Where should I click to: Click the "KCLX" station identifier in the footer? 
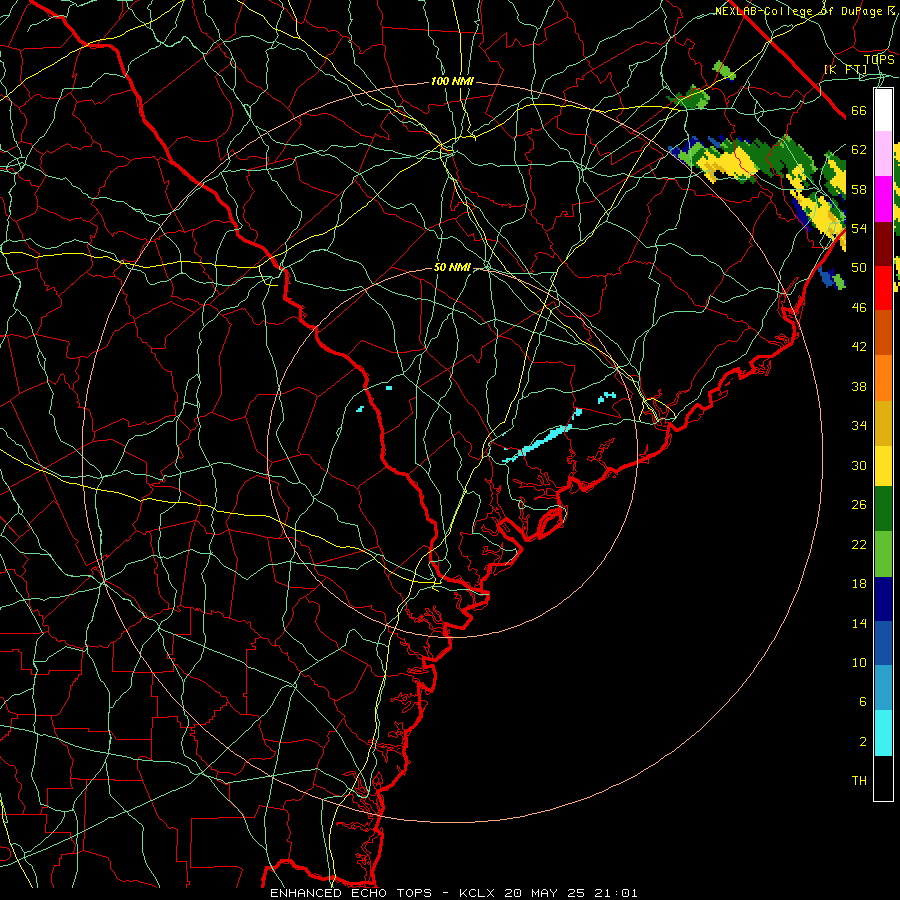[x=478, y=893]
